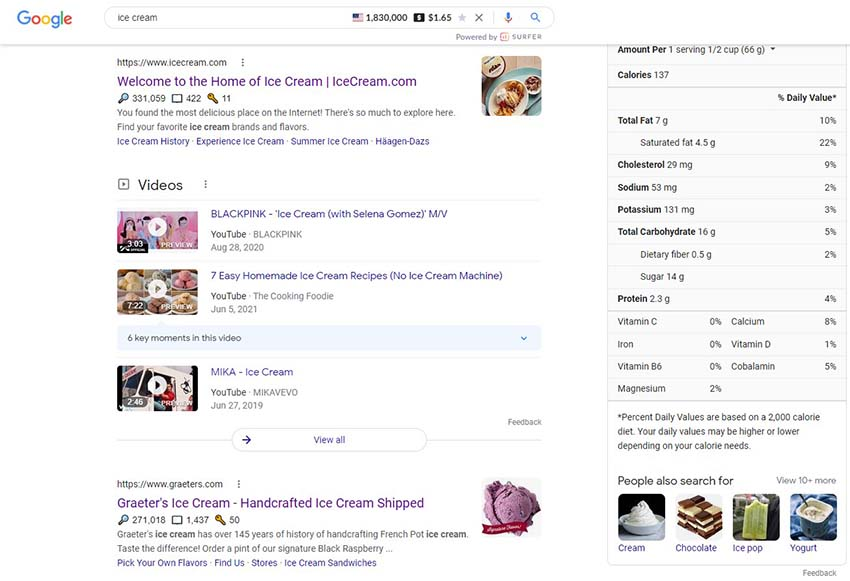
Task: Click the Saturated fat 4.5 g row
Action: (x=726, y=143)
